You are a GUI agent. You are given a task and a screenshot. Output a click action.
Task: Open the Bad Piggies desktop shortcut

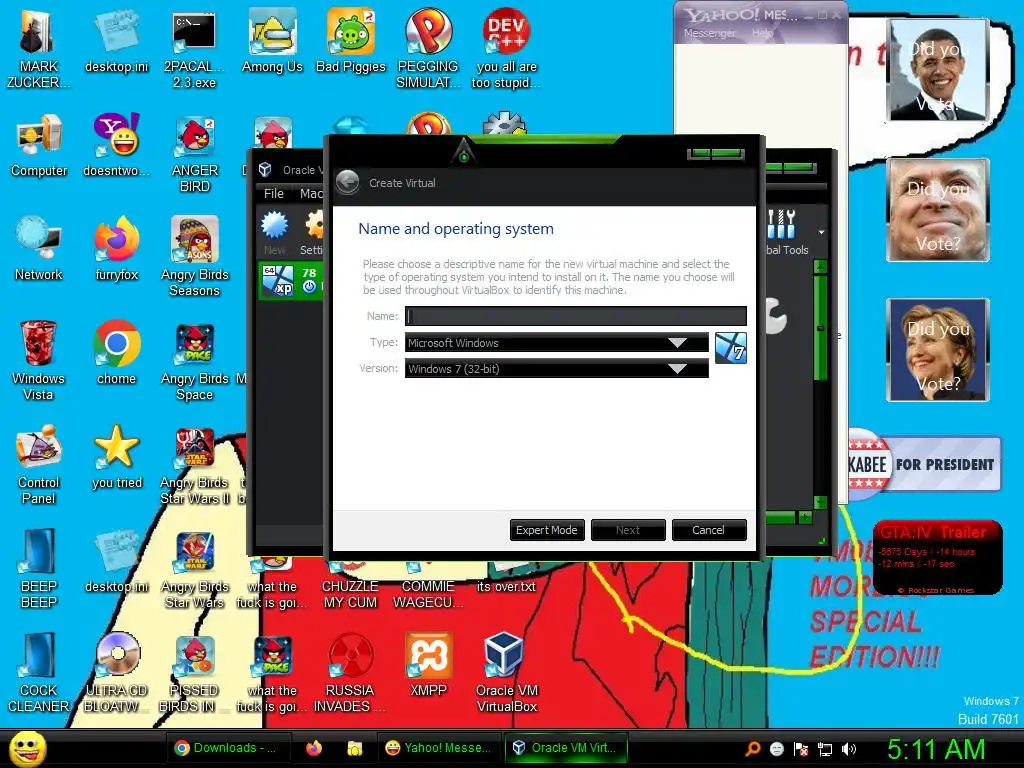(x=351, y=40)
